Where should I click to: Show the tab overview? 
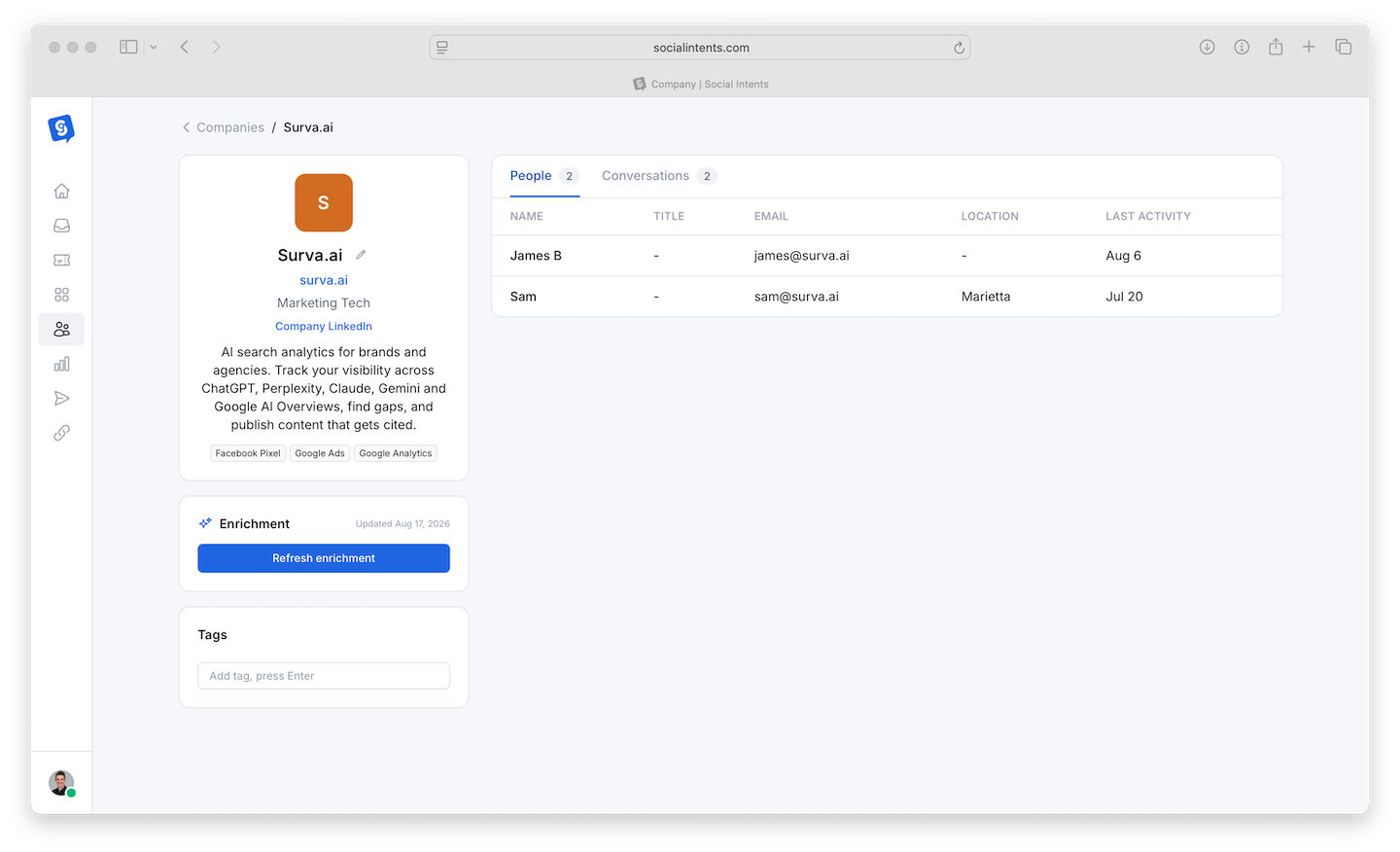coord(1344,47)
